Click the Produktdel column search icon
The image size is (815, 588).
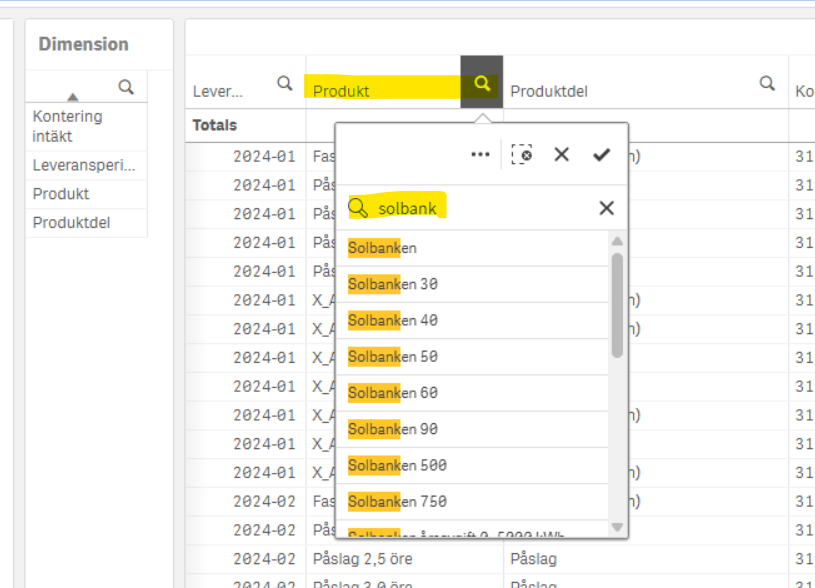coord(767,84)
